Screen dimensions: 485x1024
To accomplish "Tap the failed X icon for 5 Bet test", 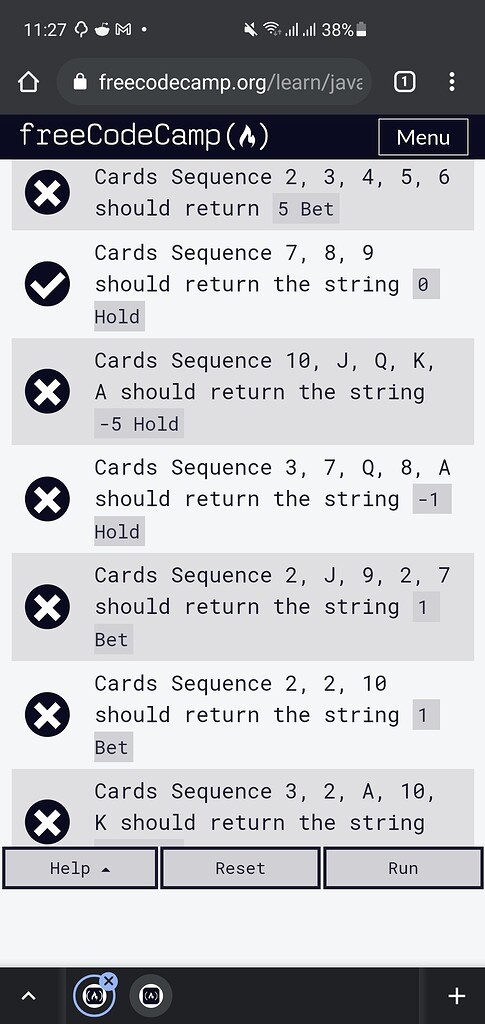I will (x=47, y=192).
